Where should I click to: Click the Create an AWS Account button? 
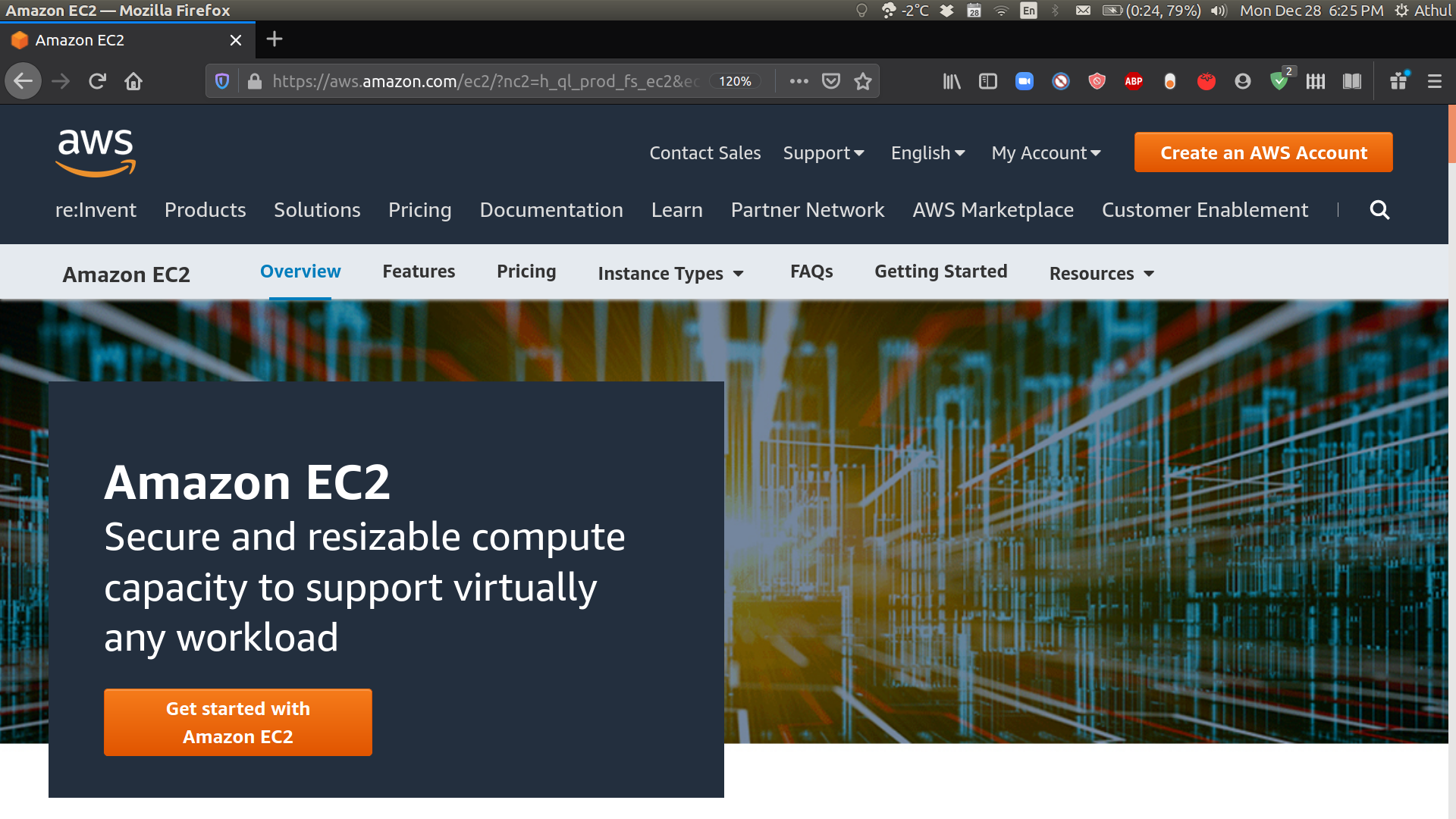click(x=1264, y=152)
